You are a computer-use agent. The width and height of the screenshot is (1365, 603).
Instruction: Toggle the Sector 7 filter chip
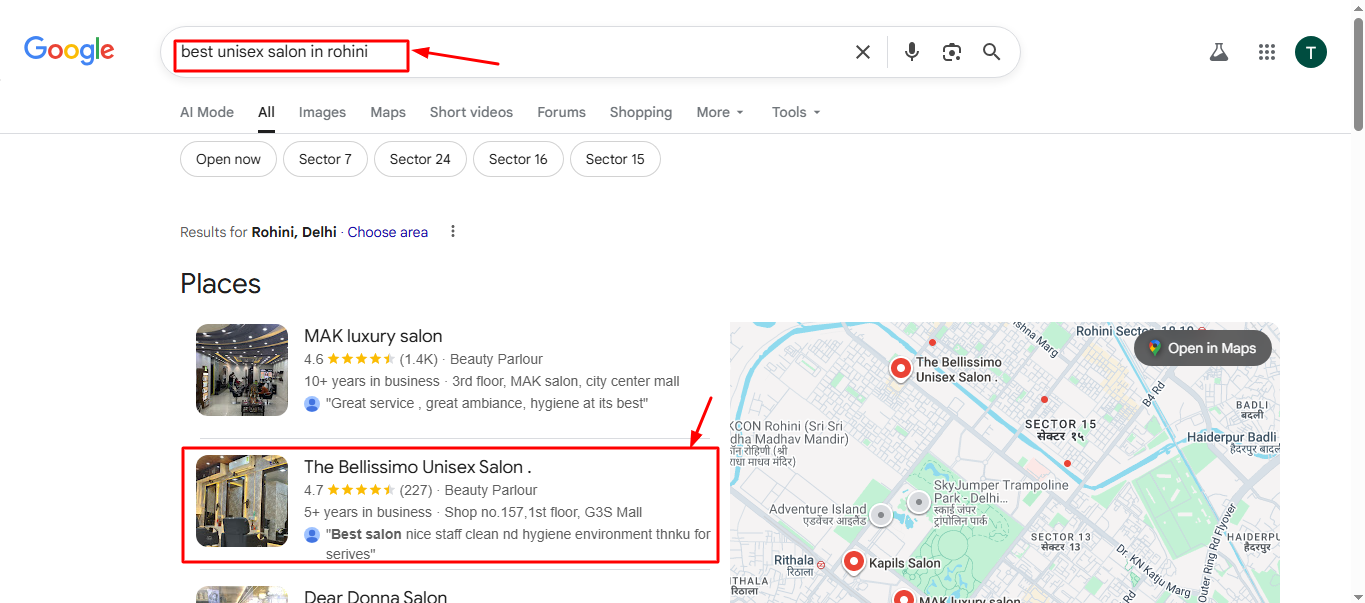click(x=325, y=159)
